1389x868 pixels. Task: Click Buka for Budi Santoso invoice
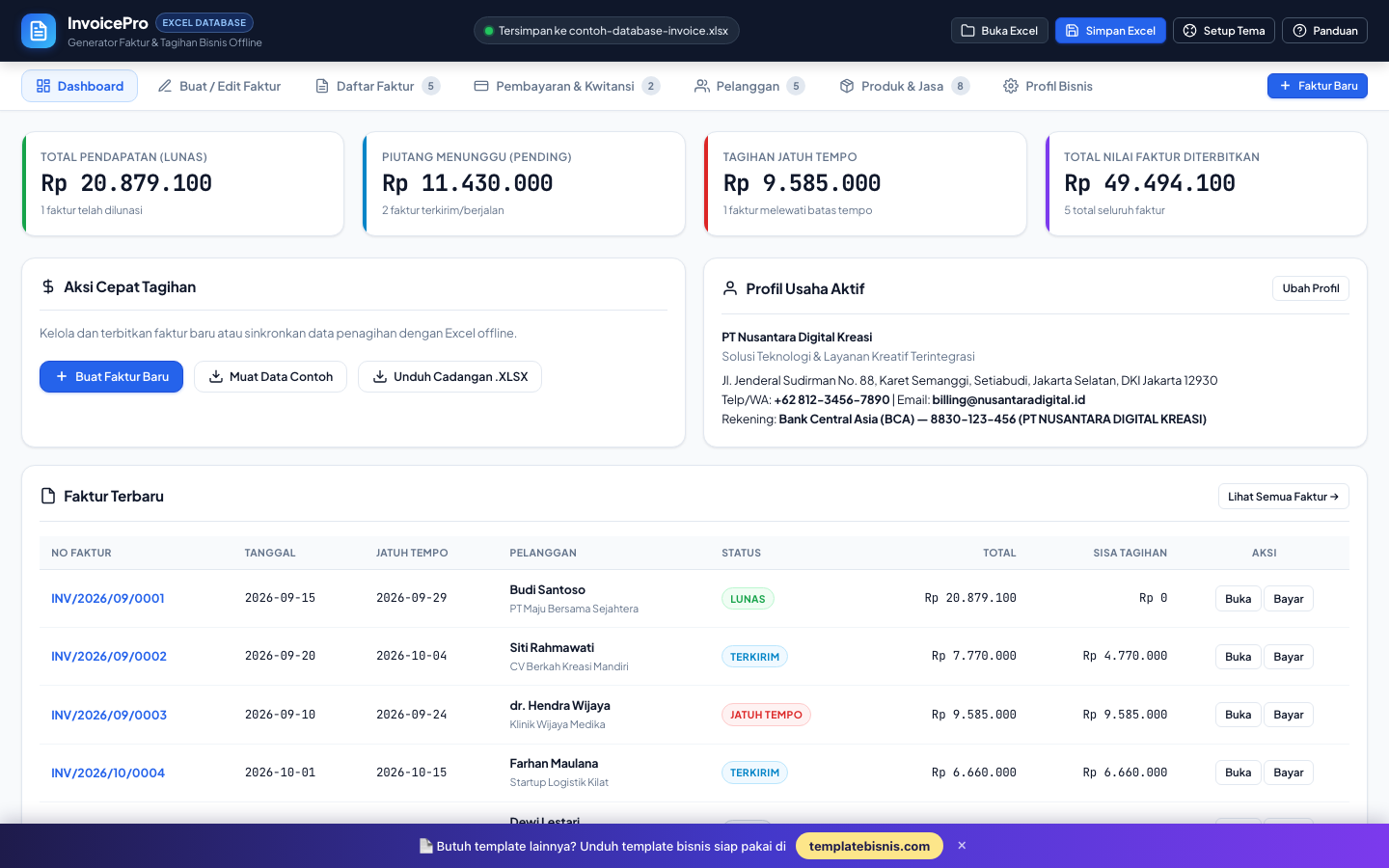point(1238,599)
